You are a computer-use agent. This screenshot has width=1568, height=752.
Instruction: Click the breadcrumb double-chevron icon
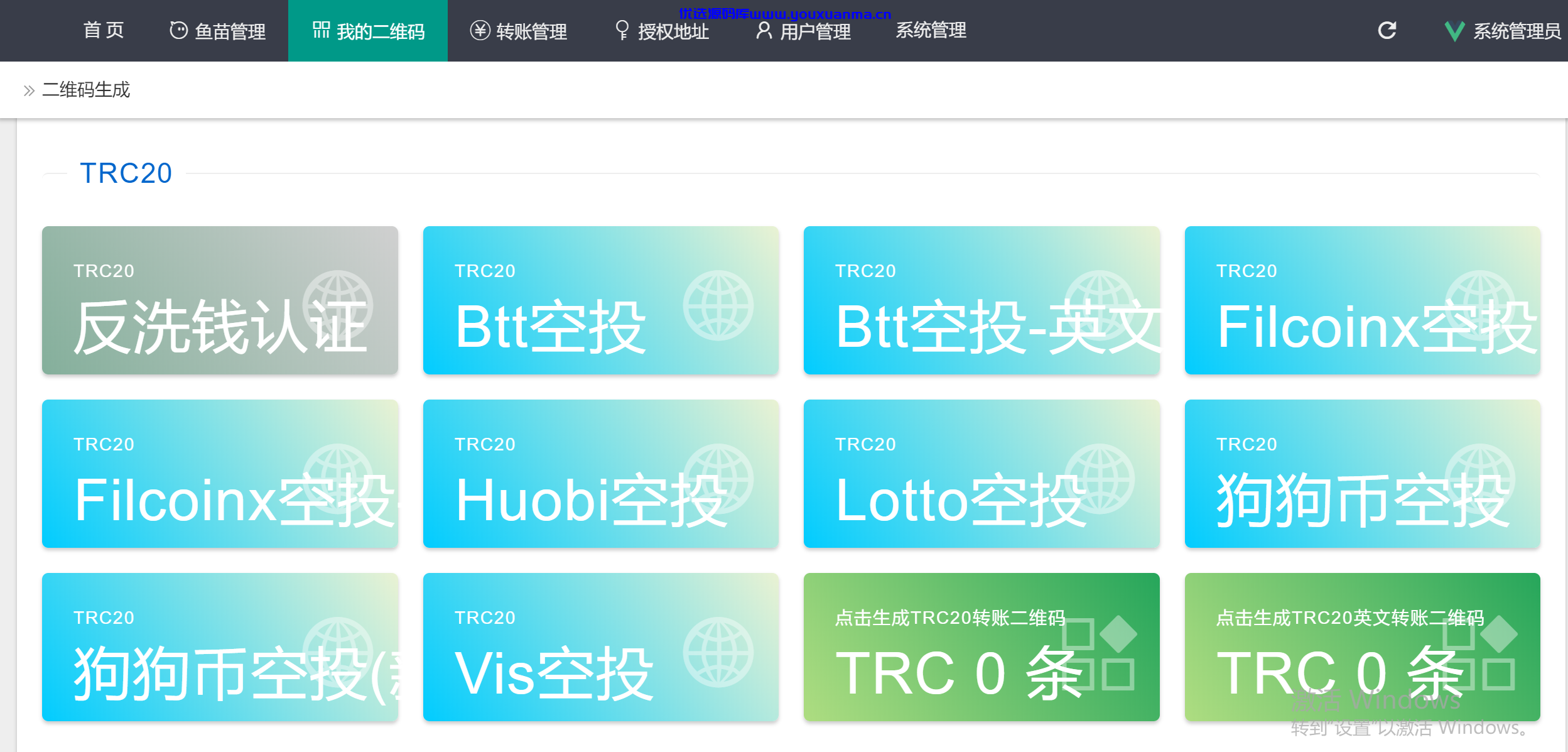coord(28,90)
